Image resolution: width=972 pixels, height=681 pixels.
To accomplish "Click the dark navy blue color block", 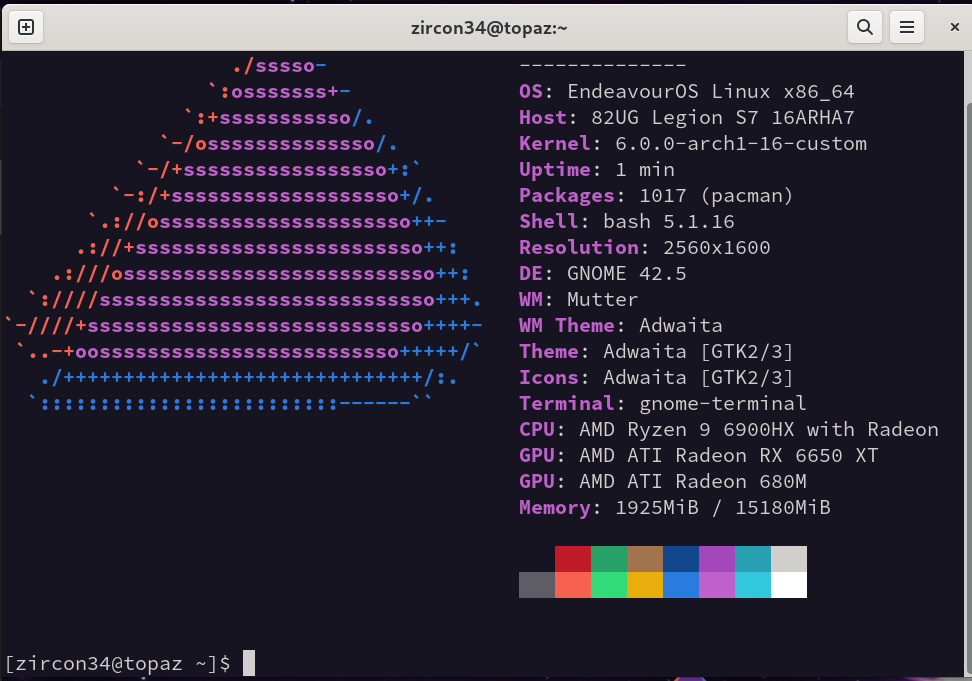I will click(x=681, y=559).
